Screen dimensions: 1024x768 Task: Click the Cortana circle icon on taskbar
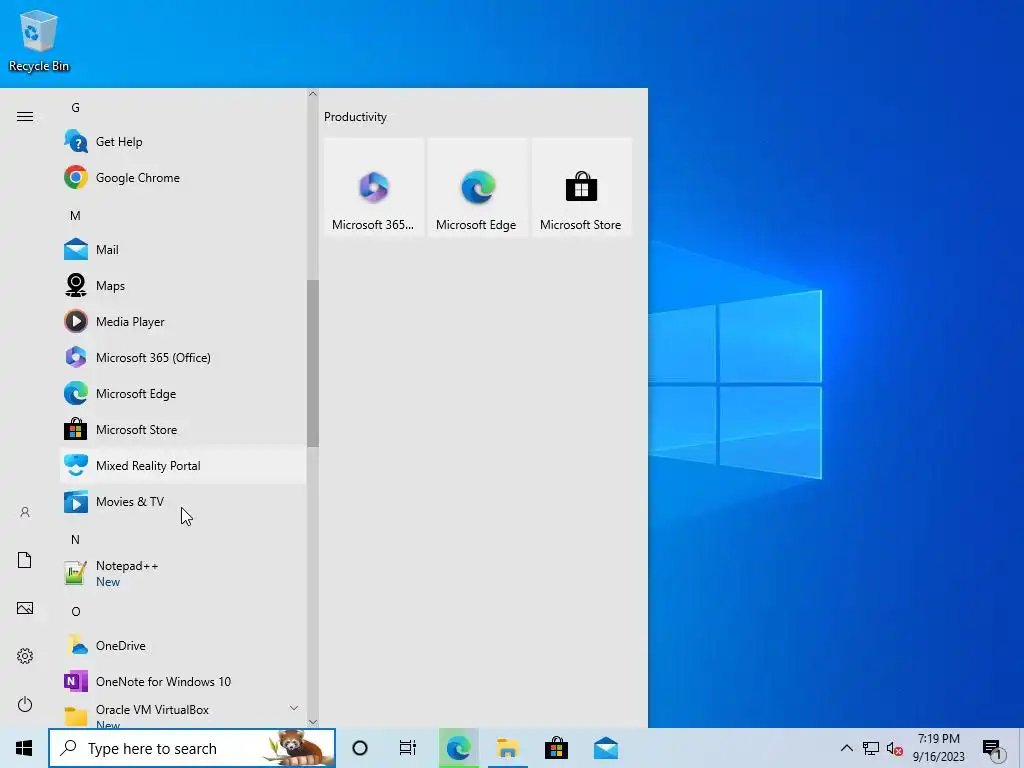[x=360, y=748]
